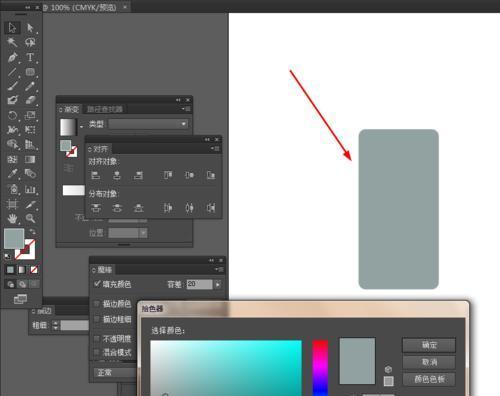Click the fill color swatch in toolbar
The width and height of the screenshot is (500, 396).
[x=14, y=238]
